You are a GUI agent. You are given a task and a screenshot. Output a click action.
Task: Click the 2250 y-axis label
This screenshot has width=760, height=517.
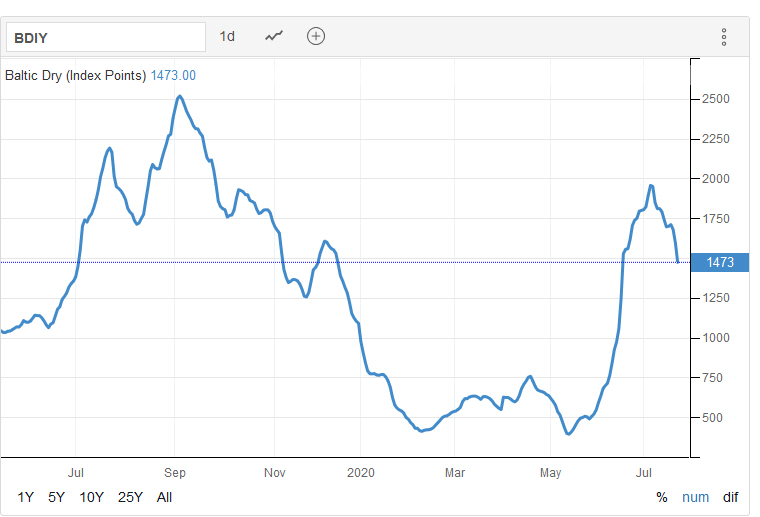tap(715, 139)
